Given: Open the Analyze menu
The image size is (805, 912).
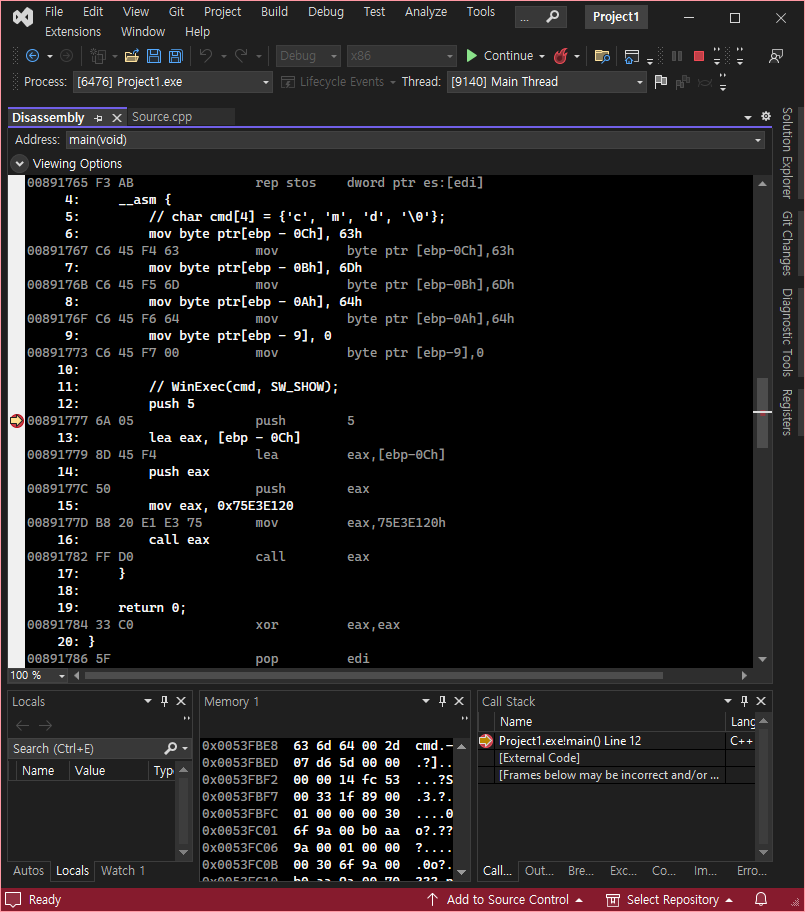Looking at the screenshot, I should pyautogui.click(x=426, y=12).
